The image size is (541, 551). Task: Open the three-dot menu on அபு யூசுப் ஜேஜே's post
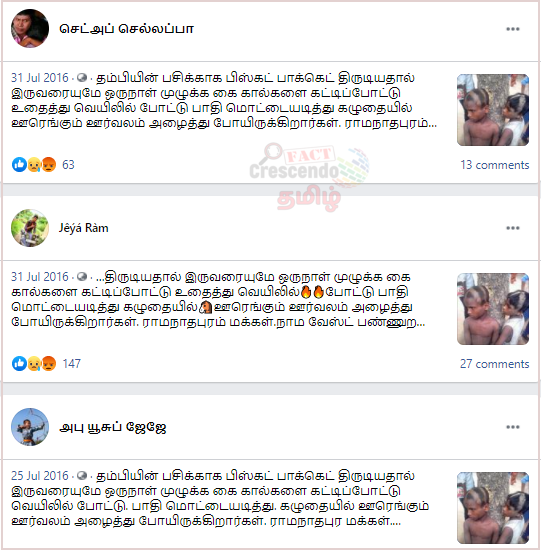pyautogui.click(x=513, y=427)
